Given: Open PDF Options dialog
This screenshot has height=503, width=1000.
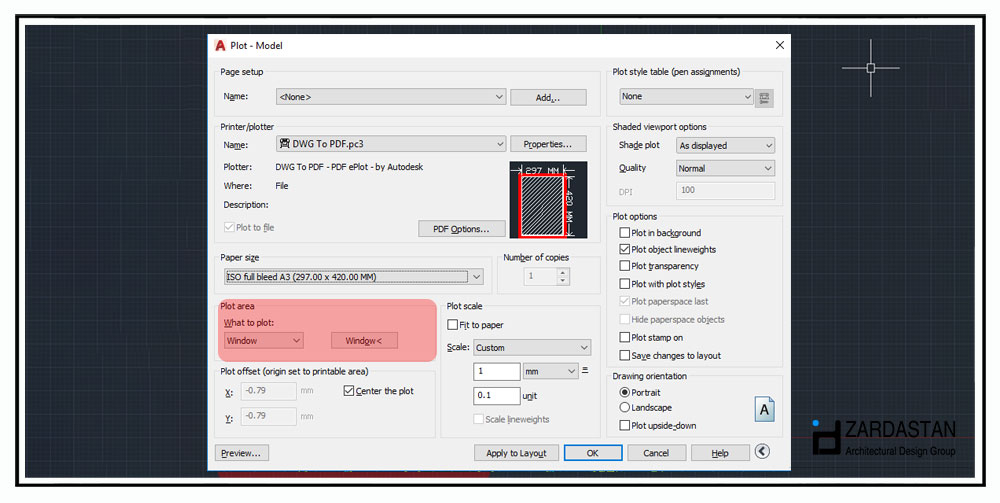Looking at the screenshot, I should click(x=461, y=229).
